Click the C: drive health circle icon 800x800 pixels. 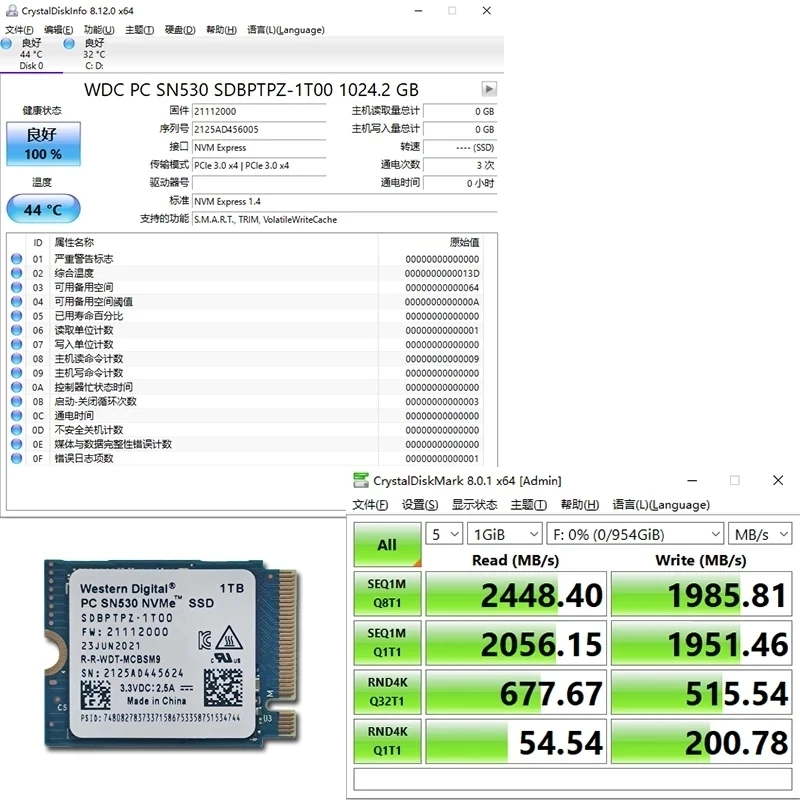coord(68,46)
